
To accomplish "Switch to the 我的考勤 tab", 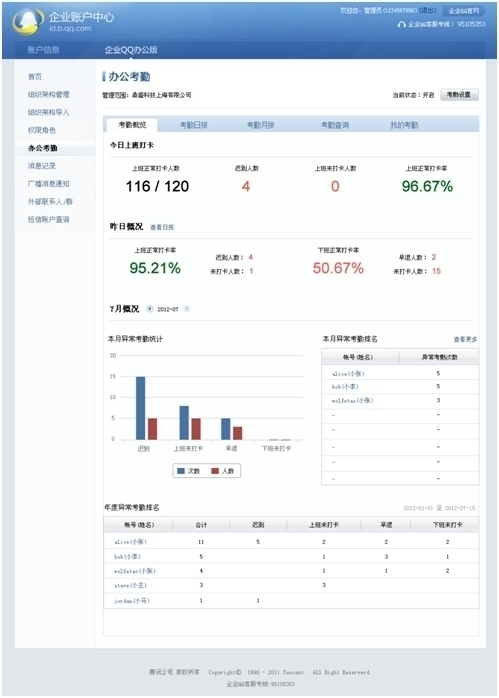I will point(404,125).
